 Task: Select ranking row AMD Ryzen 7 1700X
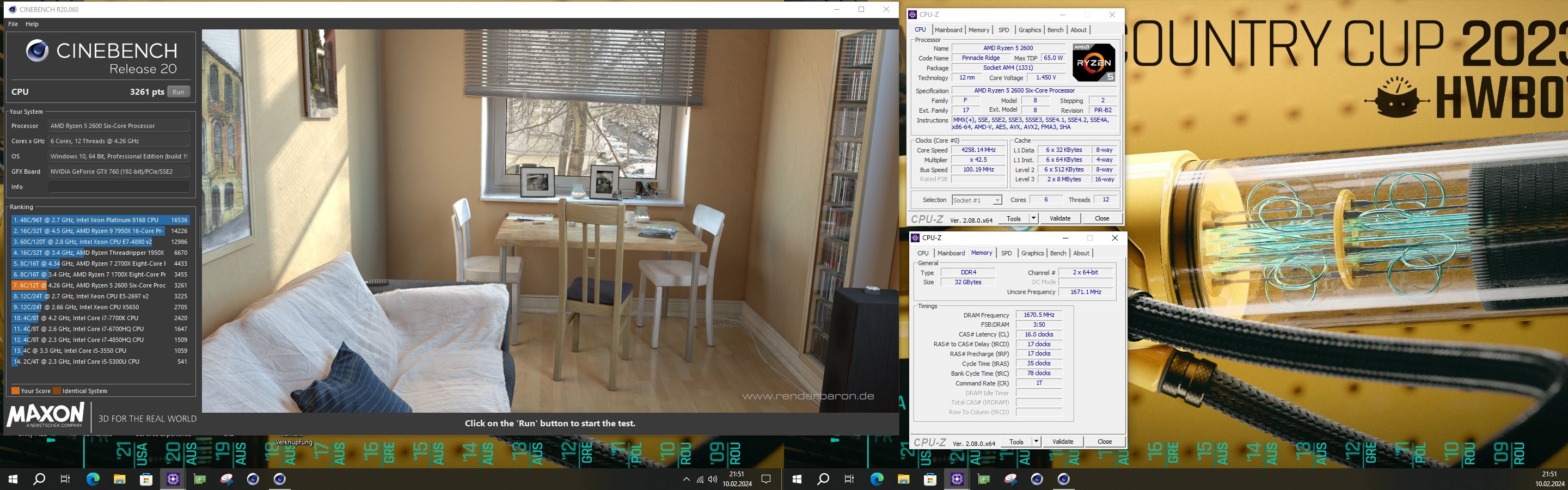tap(100, 274)
